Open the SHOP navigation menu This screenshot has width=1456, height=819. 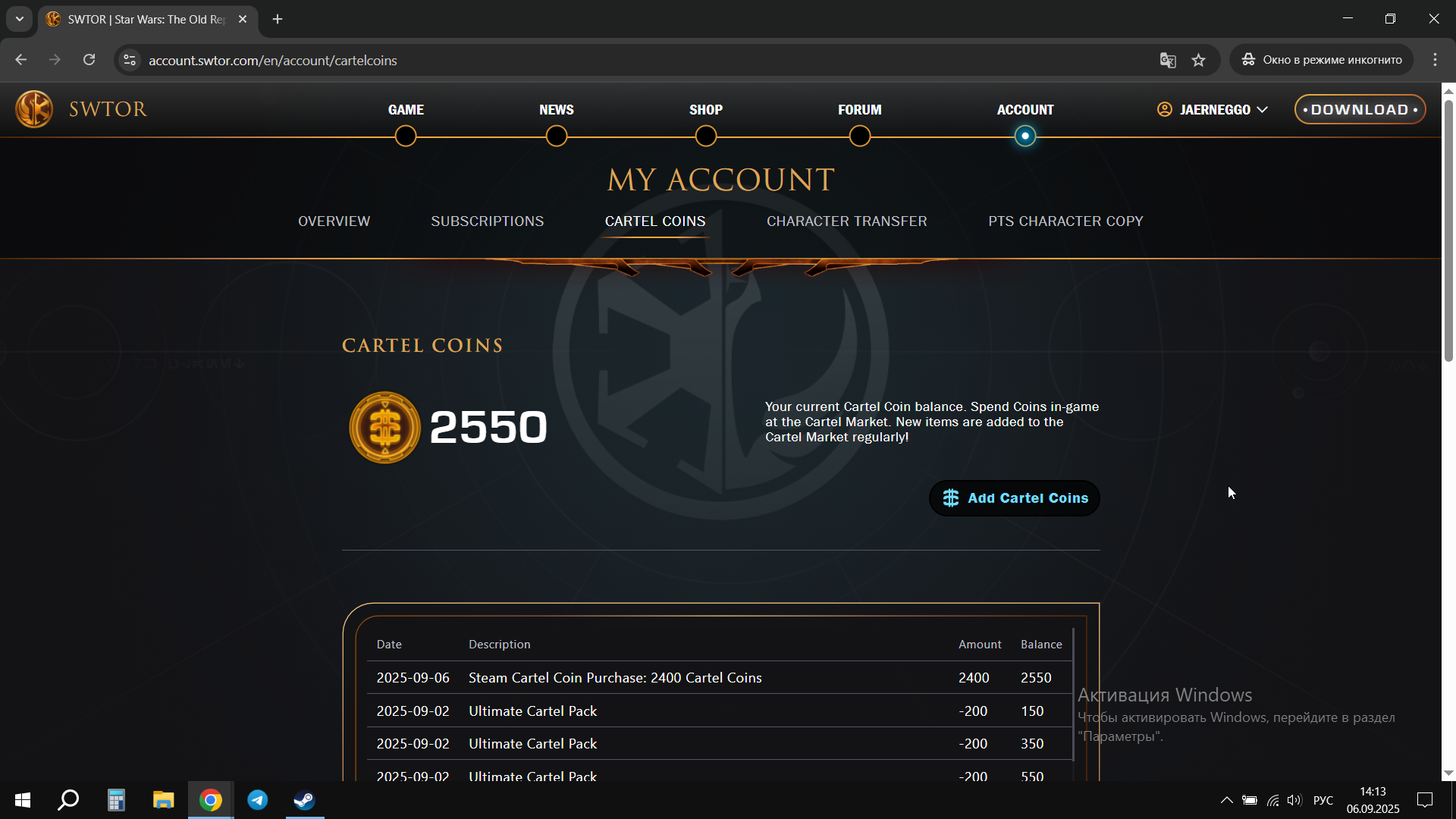point(705,110)
